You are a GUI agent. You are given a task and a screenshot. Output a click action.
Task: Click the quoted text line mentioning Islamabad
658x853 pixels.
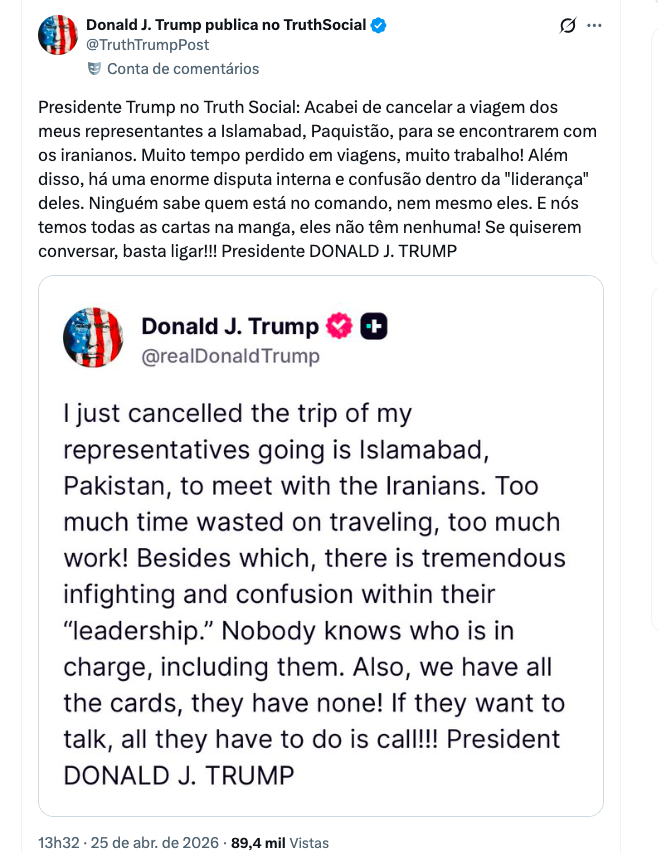276,450
